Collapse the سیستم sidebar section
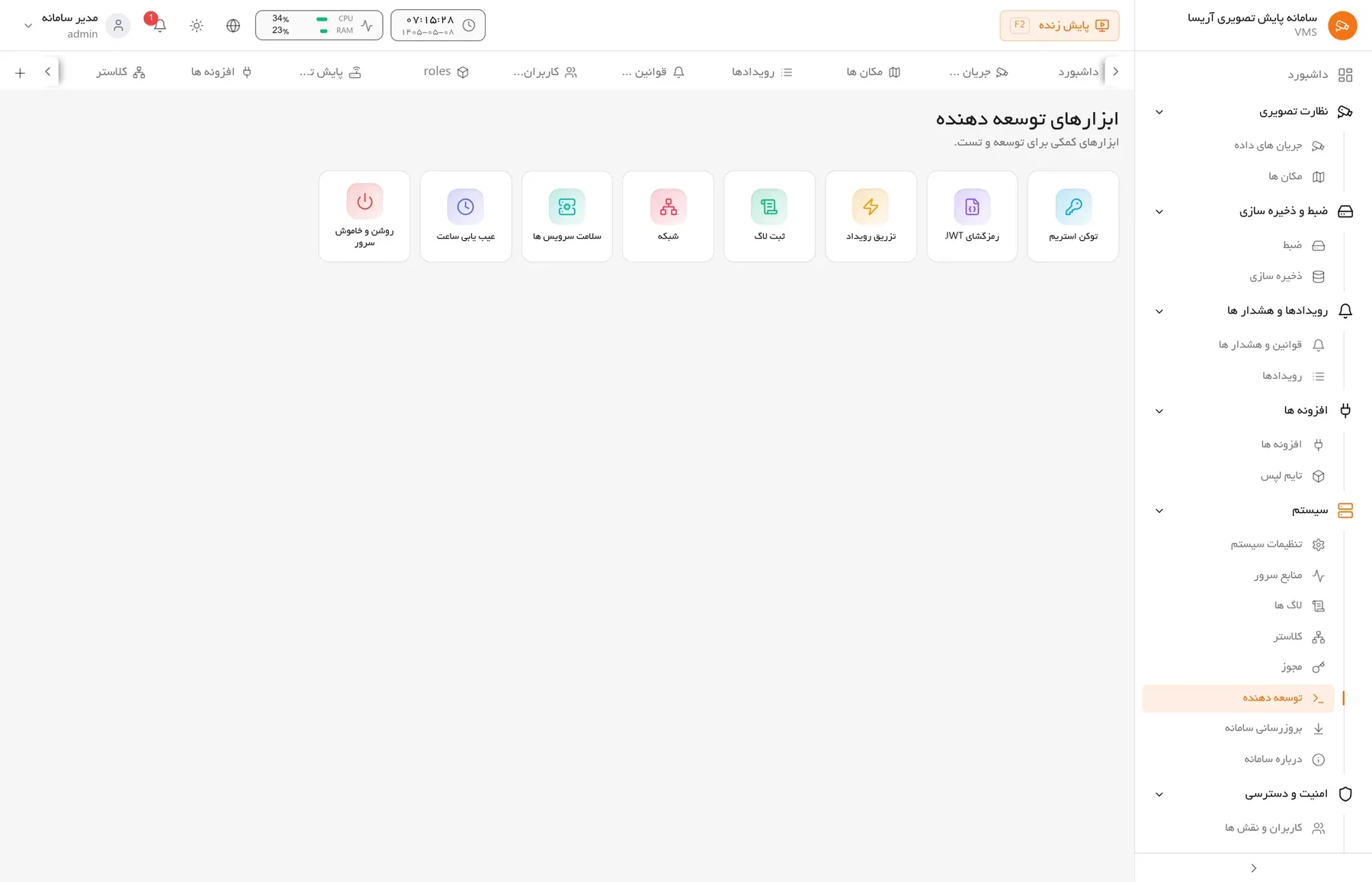1372x882 pixels. tap(1159, 511)
